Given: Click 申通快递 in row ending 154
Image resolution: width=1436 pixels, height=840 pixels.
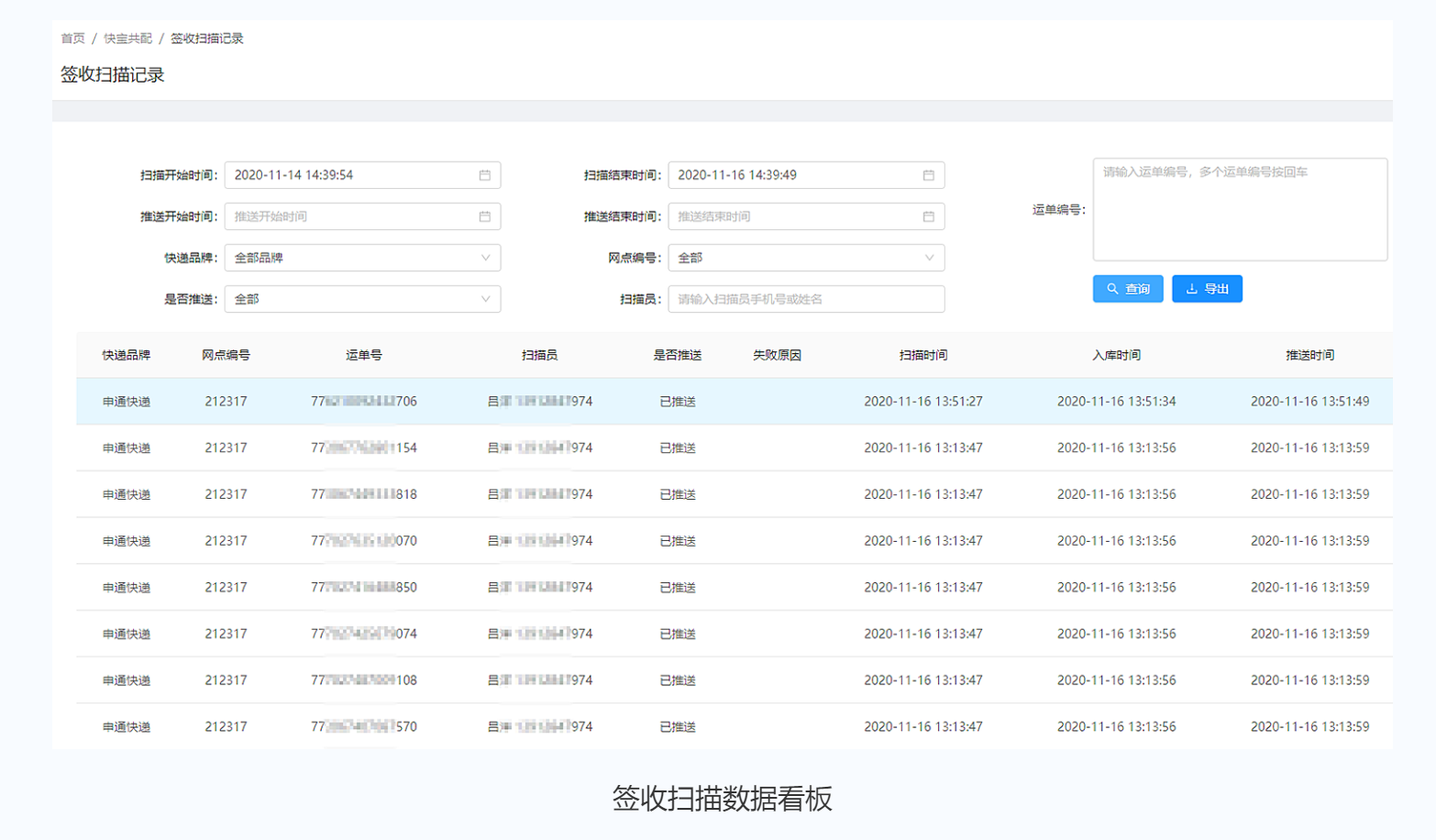Looking at the screenshot, I should click(x=126, y=448).
